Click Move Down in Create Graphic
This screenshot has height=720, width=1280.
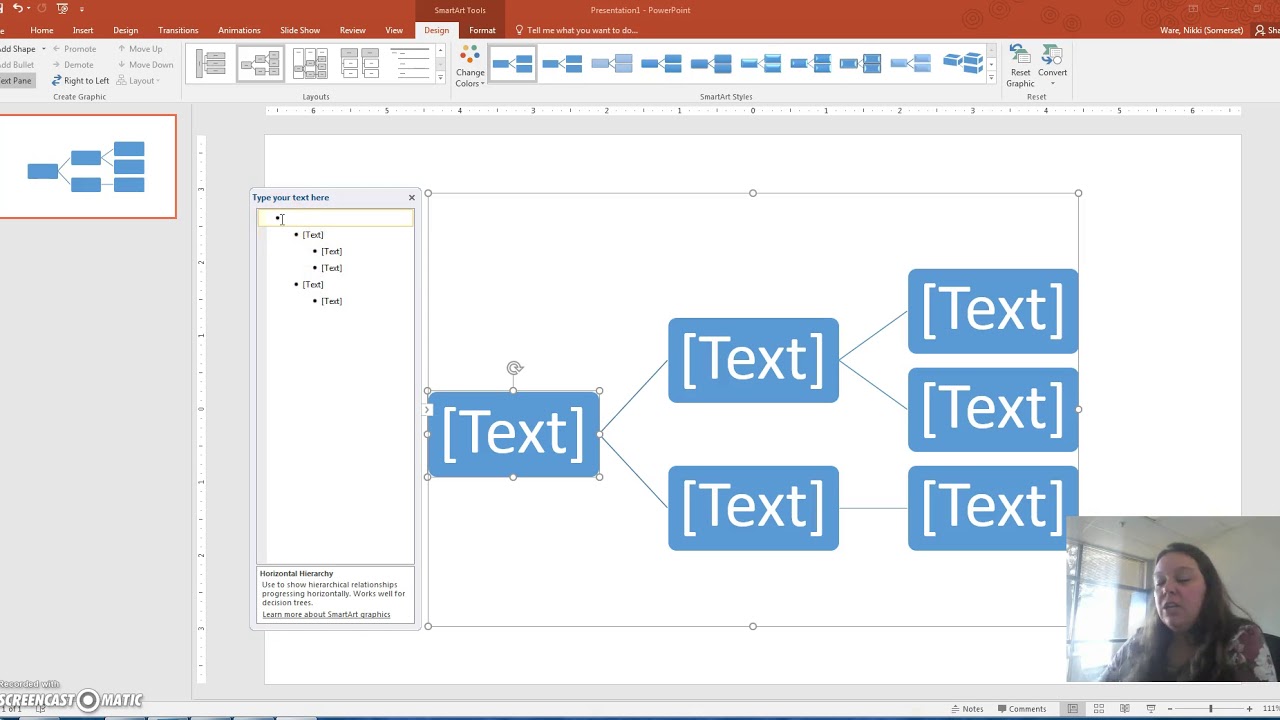tap(145, 65)
